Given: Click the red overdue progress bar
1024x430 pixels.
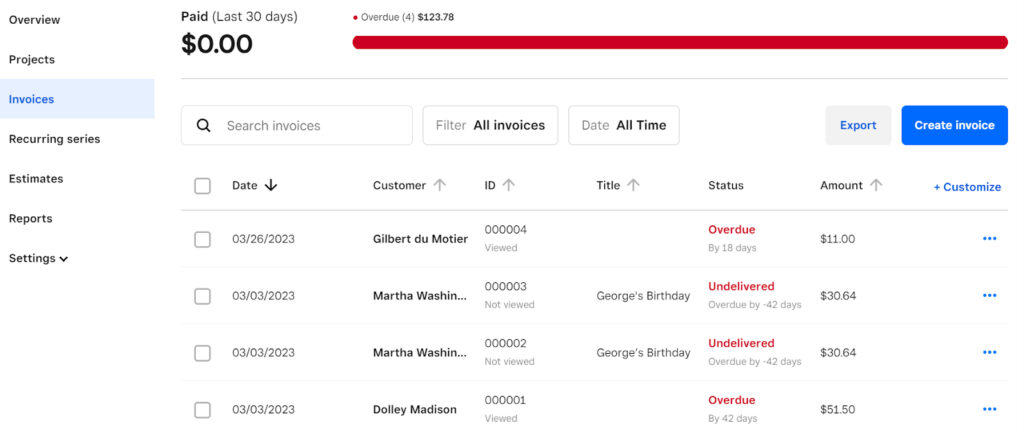Looking at the screenshot, I should tap(680, 42).
